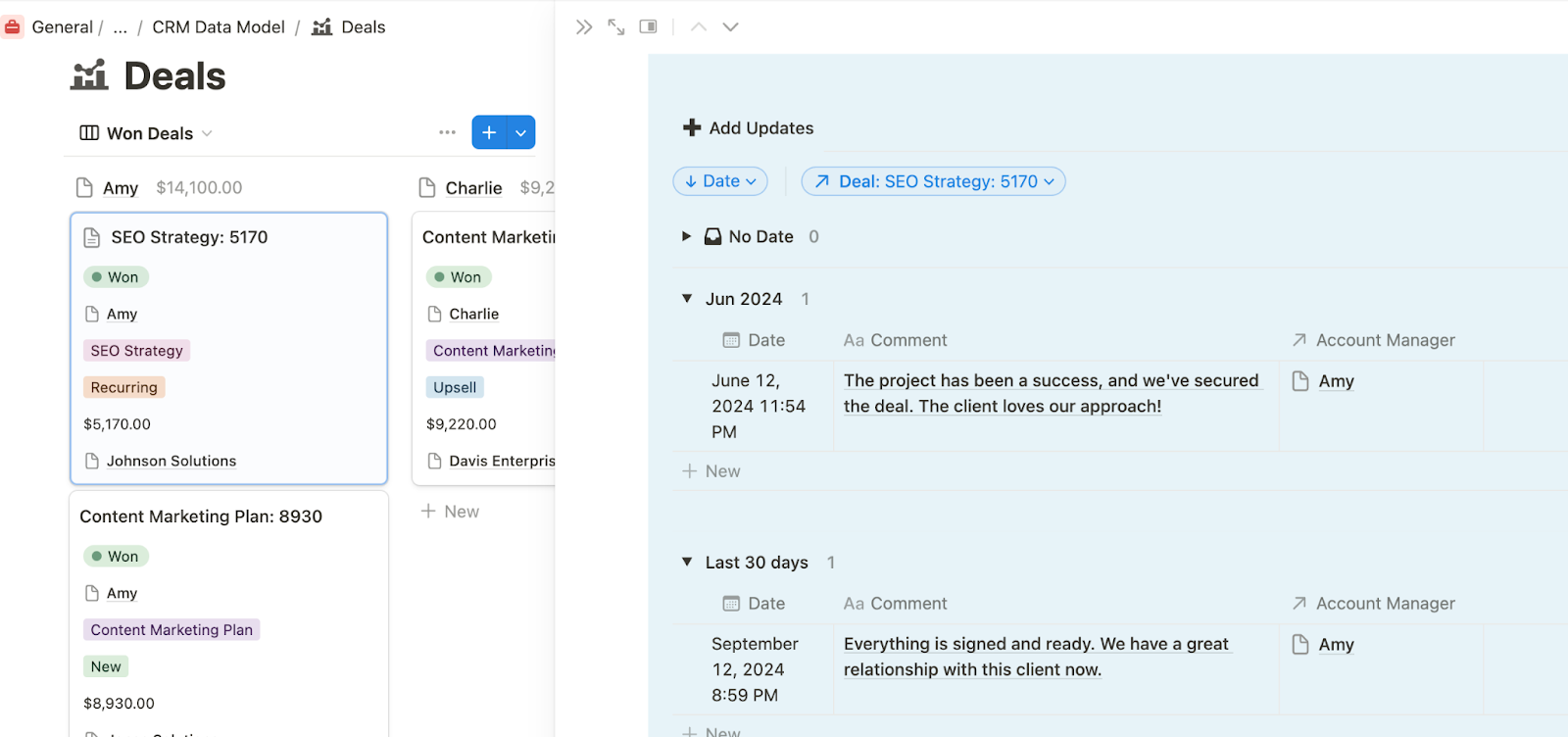This screenshot has width=1568, height=737.
Task: Go to previous record with up chevron
Action: pyautogui.click(x=699, y=27)
